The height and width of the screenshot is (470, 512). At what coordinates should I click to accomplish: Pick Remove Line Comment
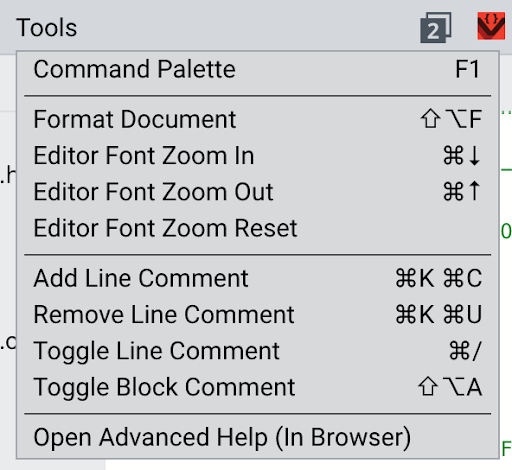257,314
